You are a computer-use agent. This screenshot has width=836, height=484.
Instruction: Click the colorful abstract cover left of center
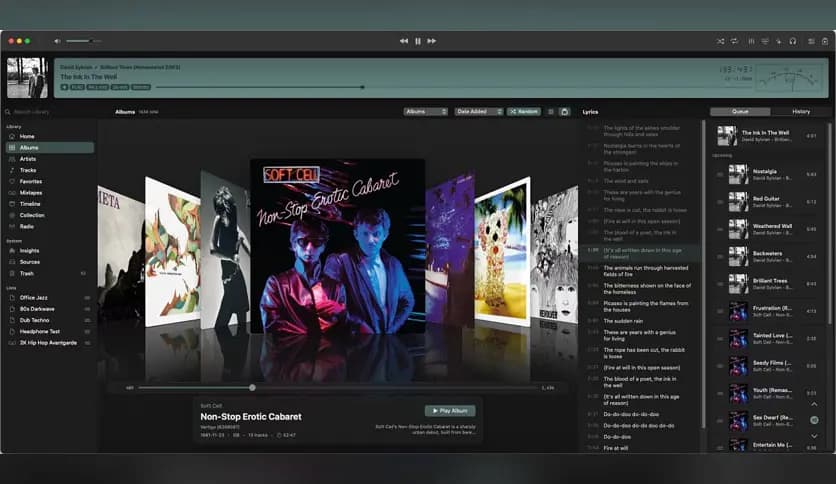coord(173,252)
